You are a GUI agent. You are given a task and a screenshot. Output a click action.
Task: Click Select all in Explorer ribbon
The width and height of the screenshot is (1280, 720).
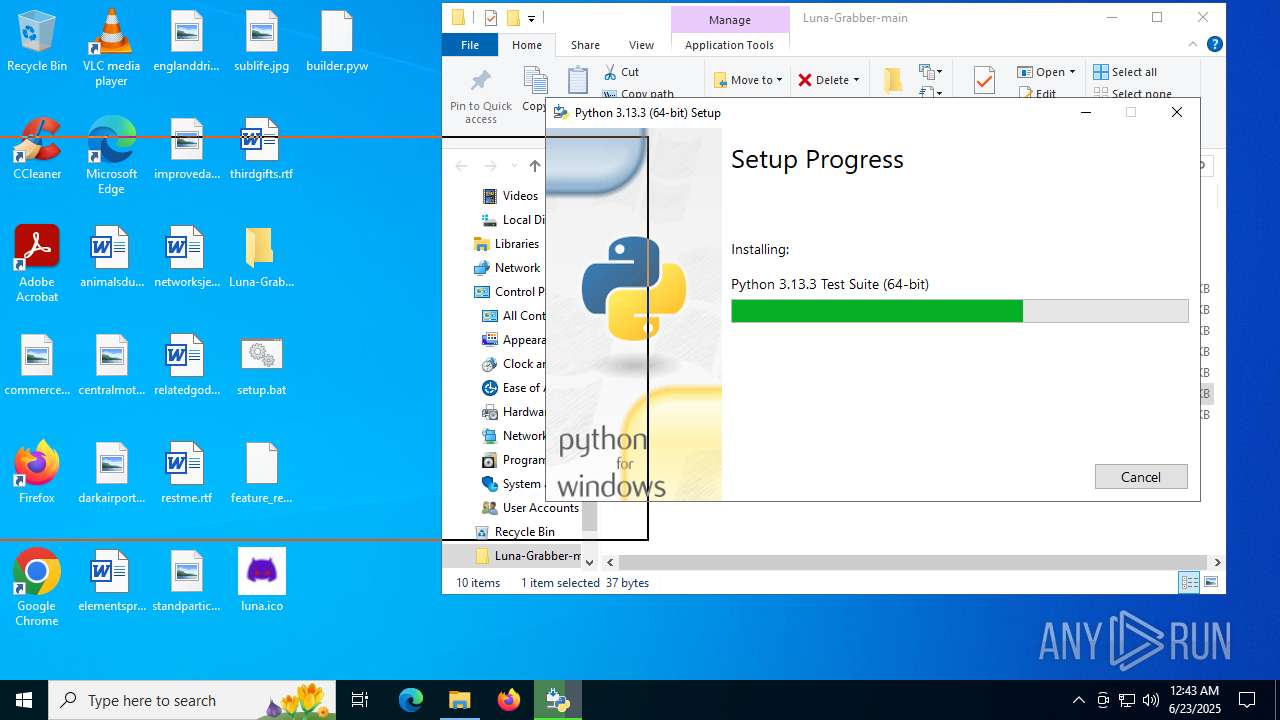[1125, 72]
